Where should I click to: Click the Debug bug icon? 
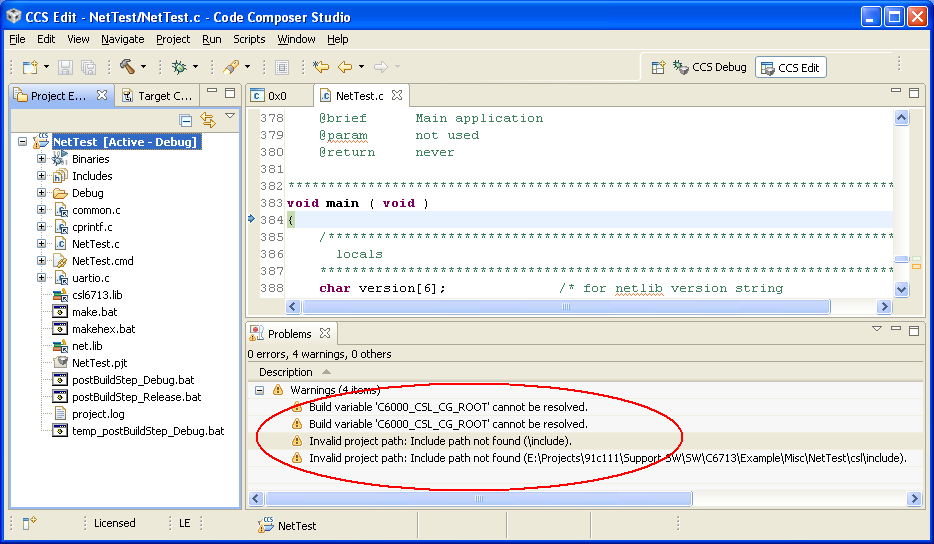179,67
